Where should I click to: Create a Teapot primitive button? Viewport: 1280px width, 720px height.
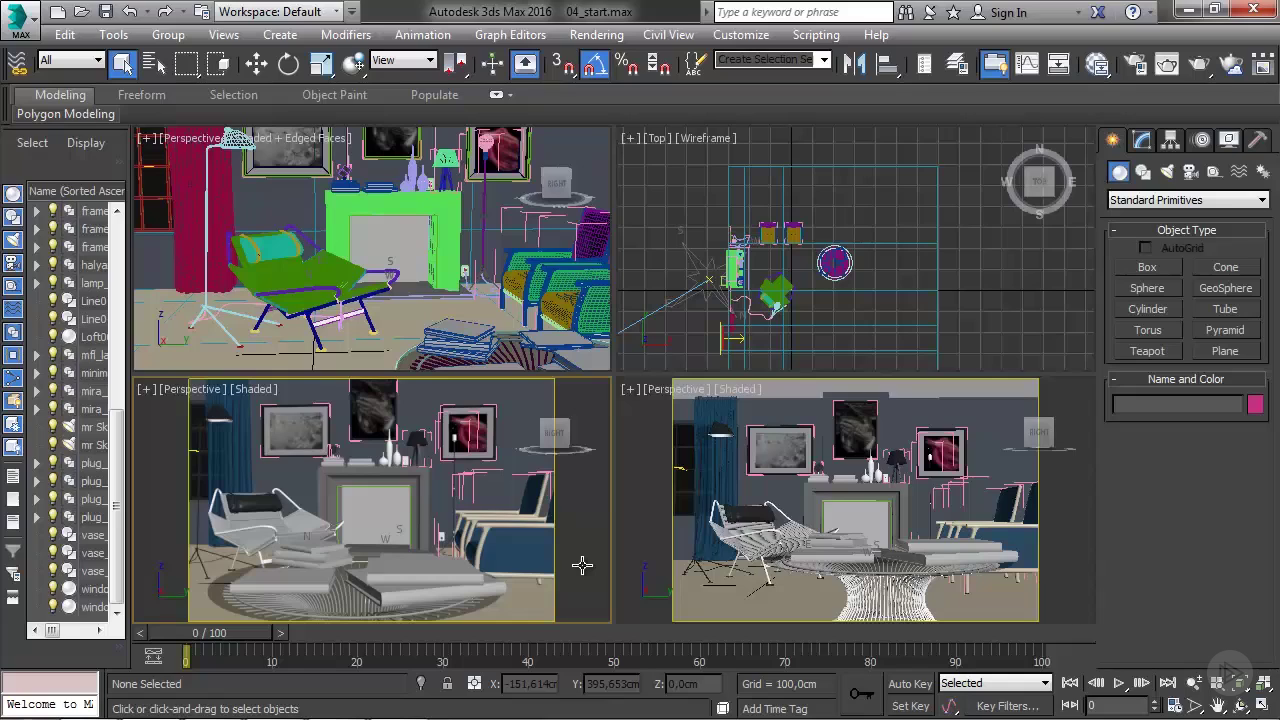1147,351
